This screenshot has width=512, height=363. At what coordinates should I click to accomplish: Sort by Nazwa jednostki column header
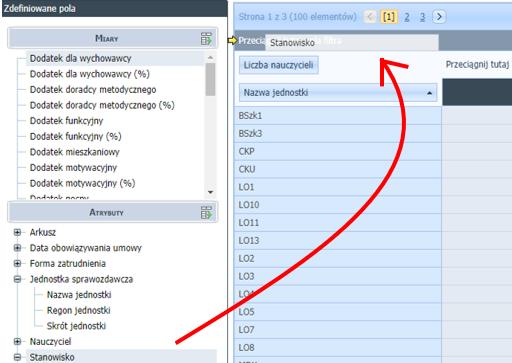pos(338,93)
